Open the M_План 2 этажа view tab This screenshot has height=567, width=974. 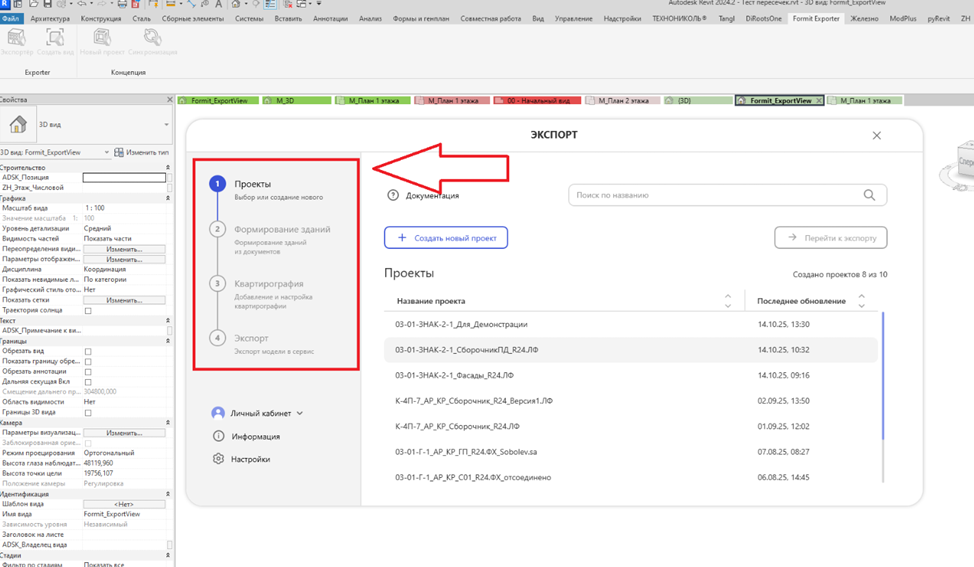[622, 100]
